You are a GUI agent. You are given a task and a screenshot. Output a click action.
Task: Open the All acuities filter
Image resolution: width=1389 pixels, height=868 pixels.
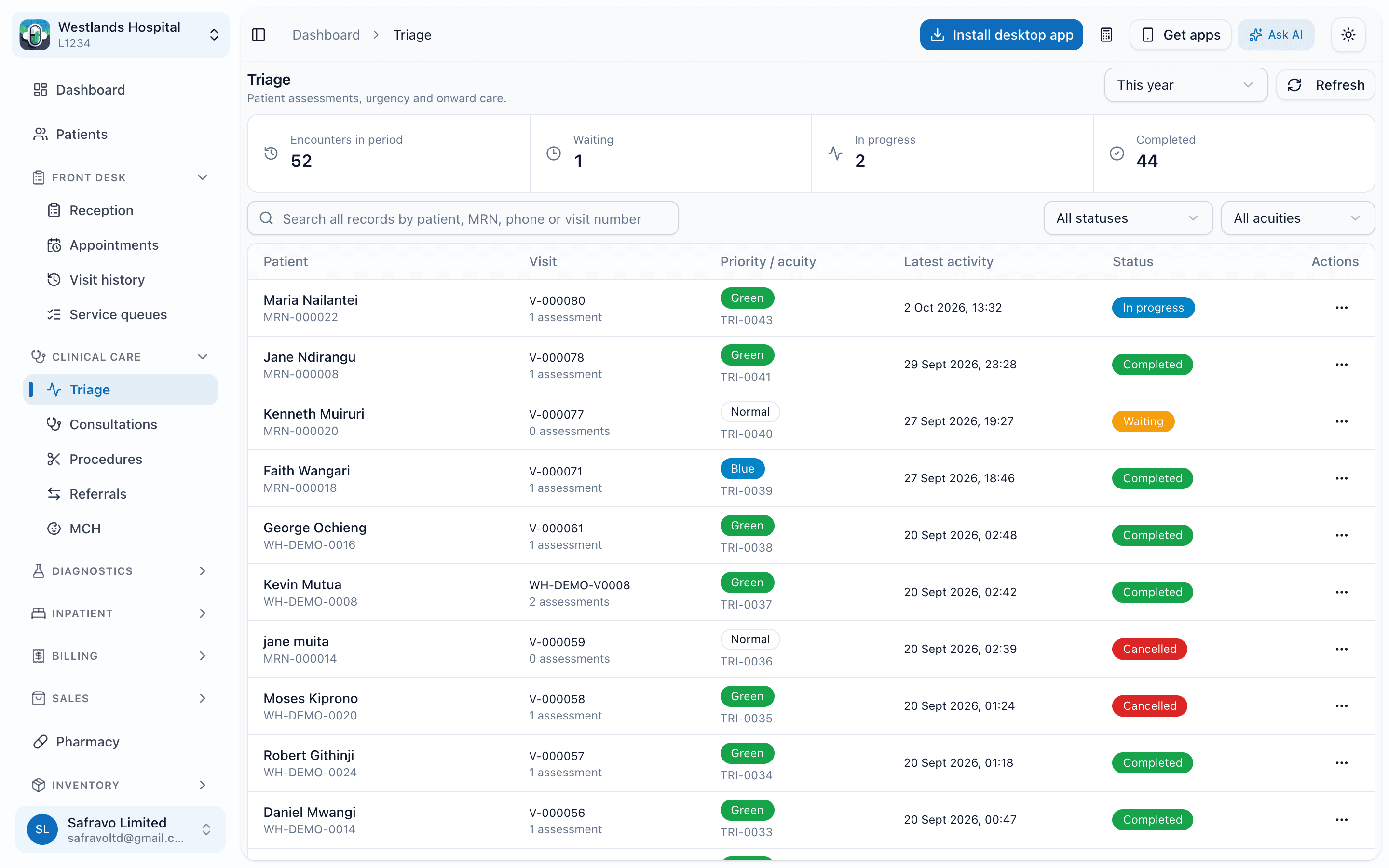(1297, 218)
